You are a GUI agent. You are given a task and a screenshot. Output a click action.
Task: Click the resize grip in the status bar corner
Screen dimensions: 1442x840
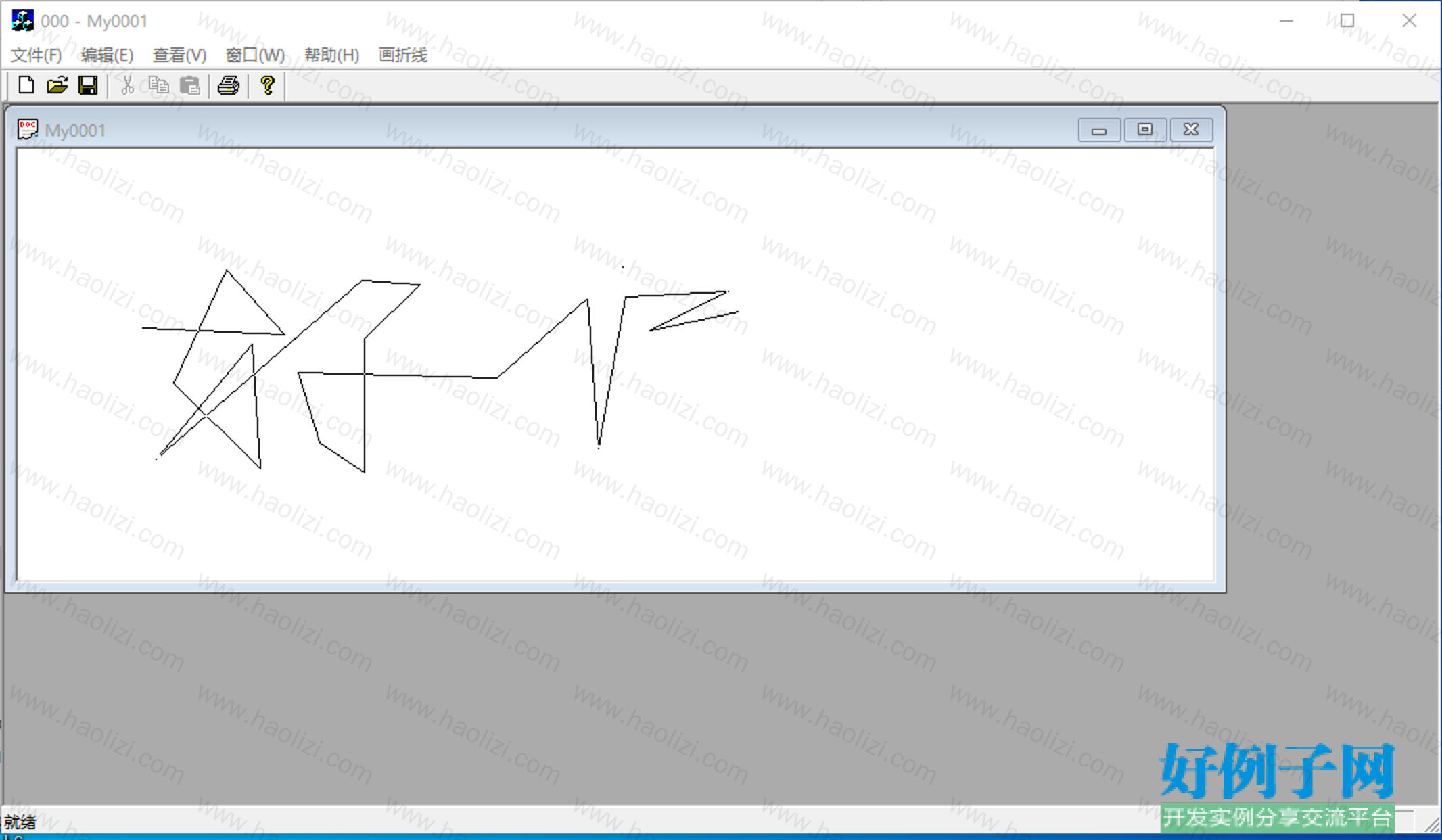pos(1431,824)
